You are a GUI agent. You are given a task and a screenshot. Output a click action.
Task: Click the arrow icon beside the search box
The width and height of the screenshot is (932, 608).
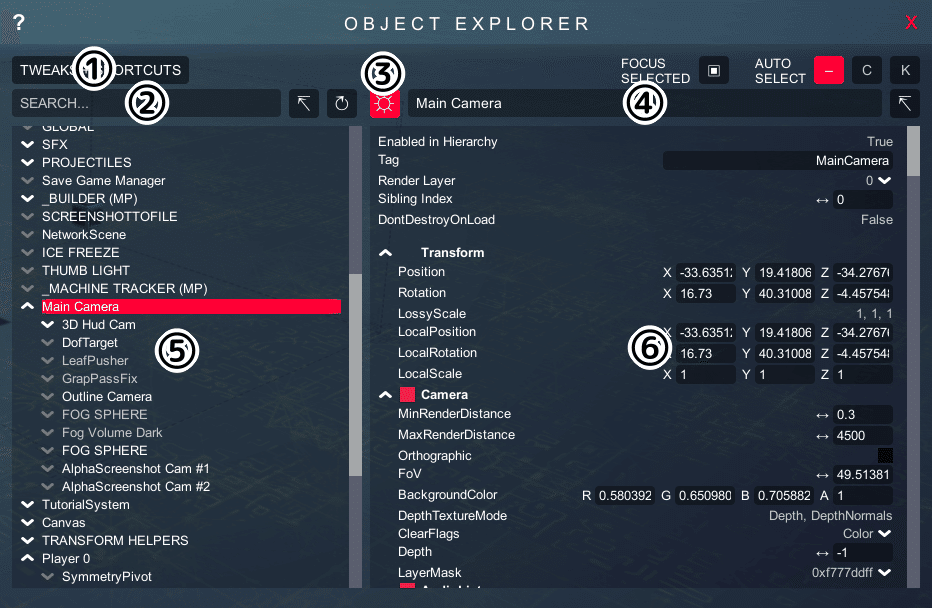(304, 103)
